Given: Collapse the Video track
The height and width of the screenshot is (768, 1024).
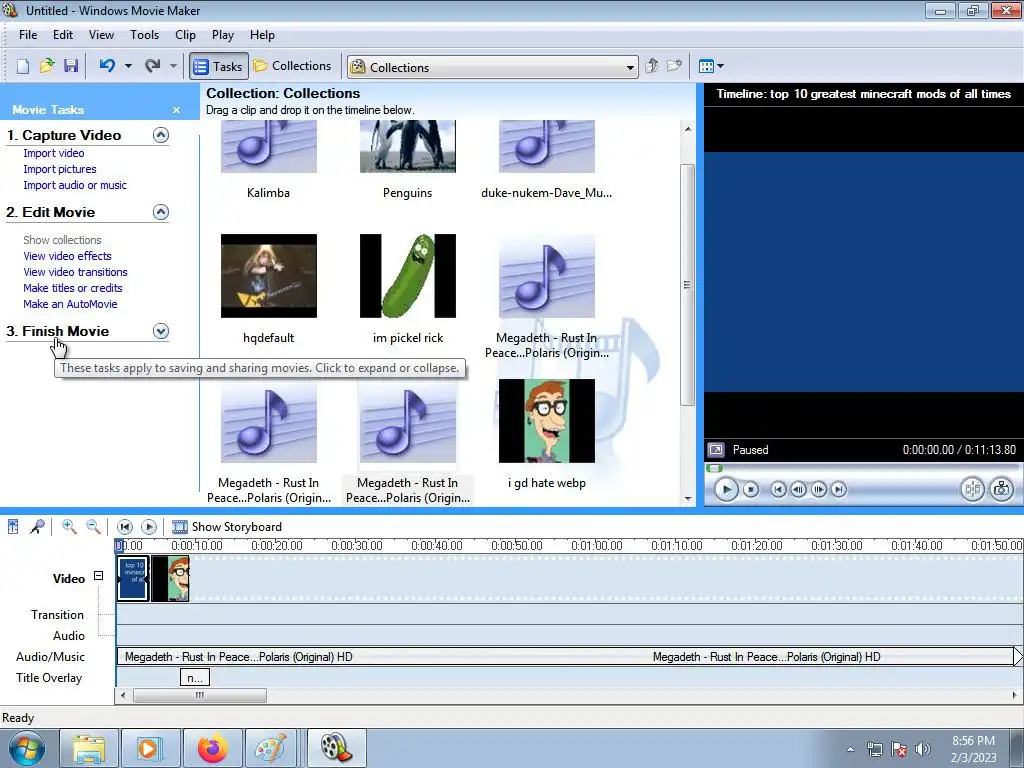Looking at the screenshot, I should [98, 576].
